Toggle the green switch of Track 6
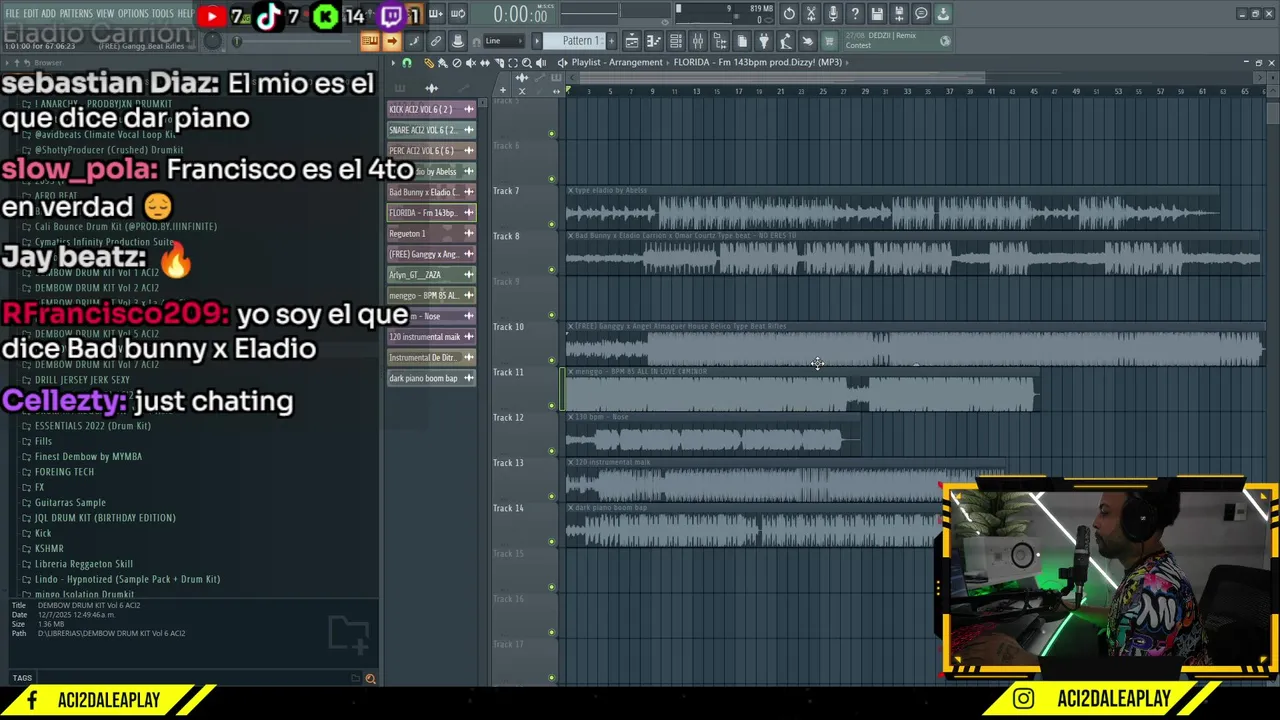The width and height of the screenshot is (1280, 720). tap(551, 179)
